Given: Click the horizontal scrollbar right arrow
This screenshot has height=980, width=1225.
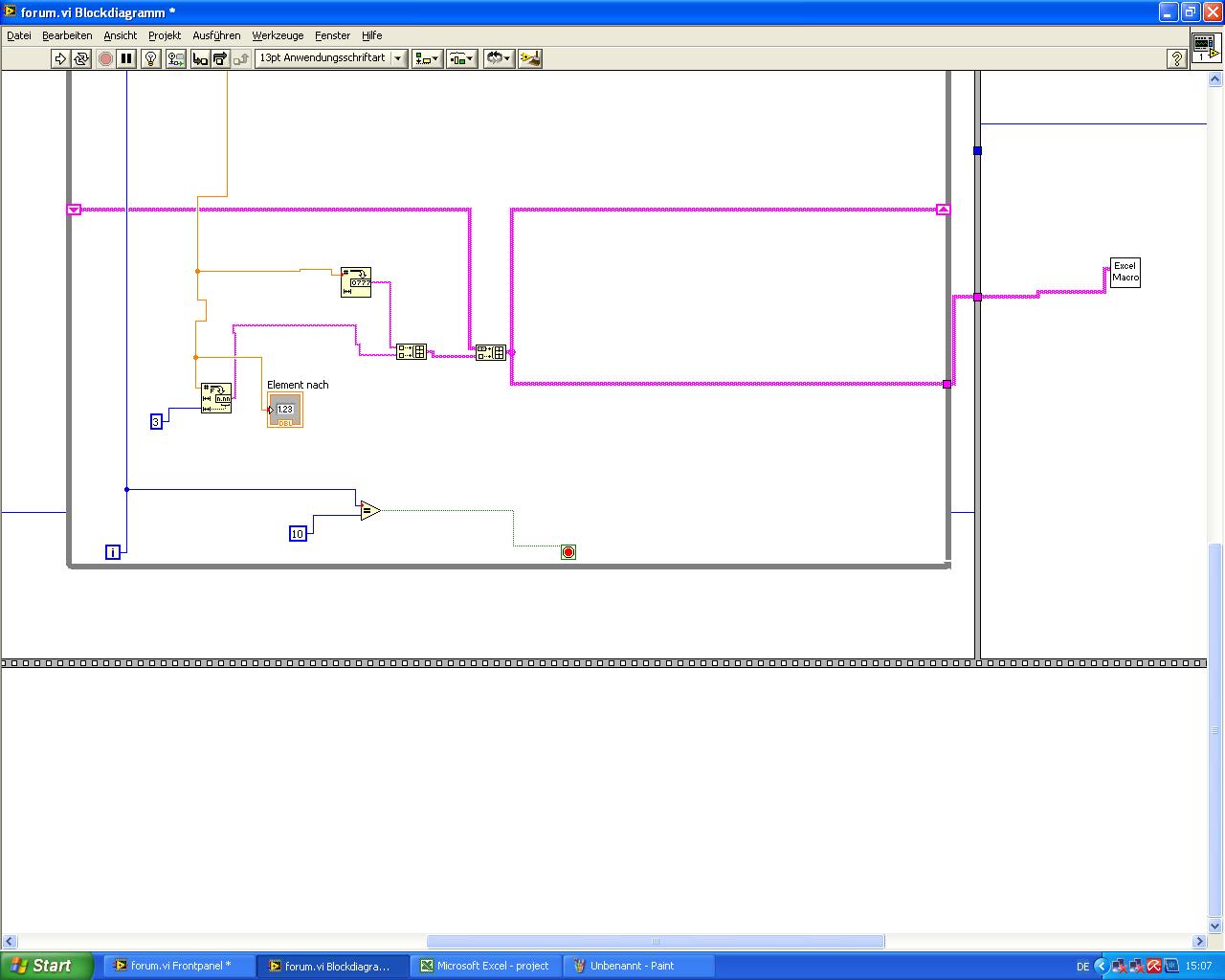Looking at the screenshot, I should coord(1199,941).
